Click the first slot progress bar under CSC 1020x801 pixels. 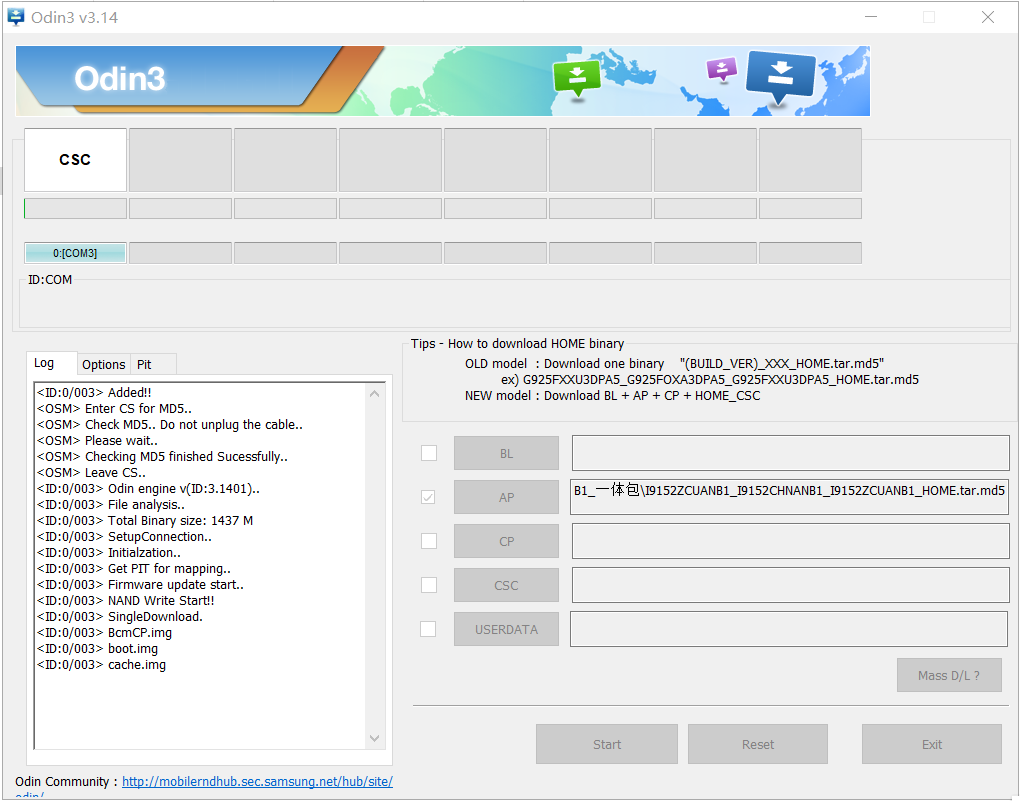pos(75,208)
